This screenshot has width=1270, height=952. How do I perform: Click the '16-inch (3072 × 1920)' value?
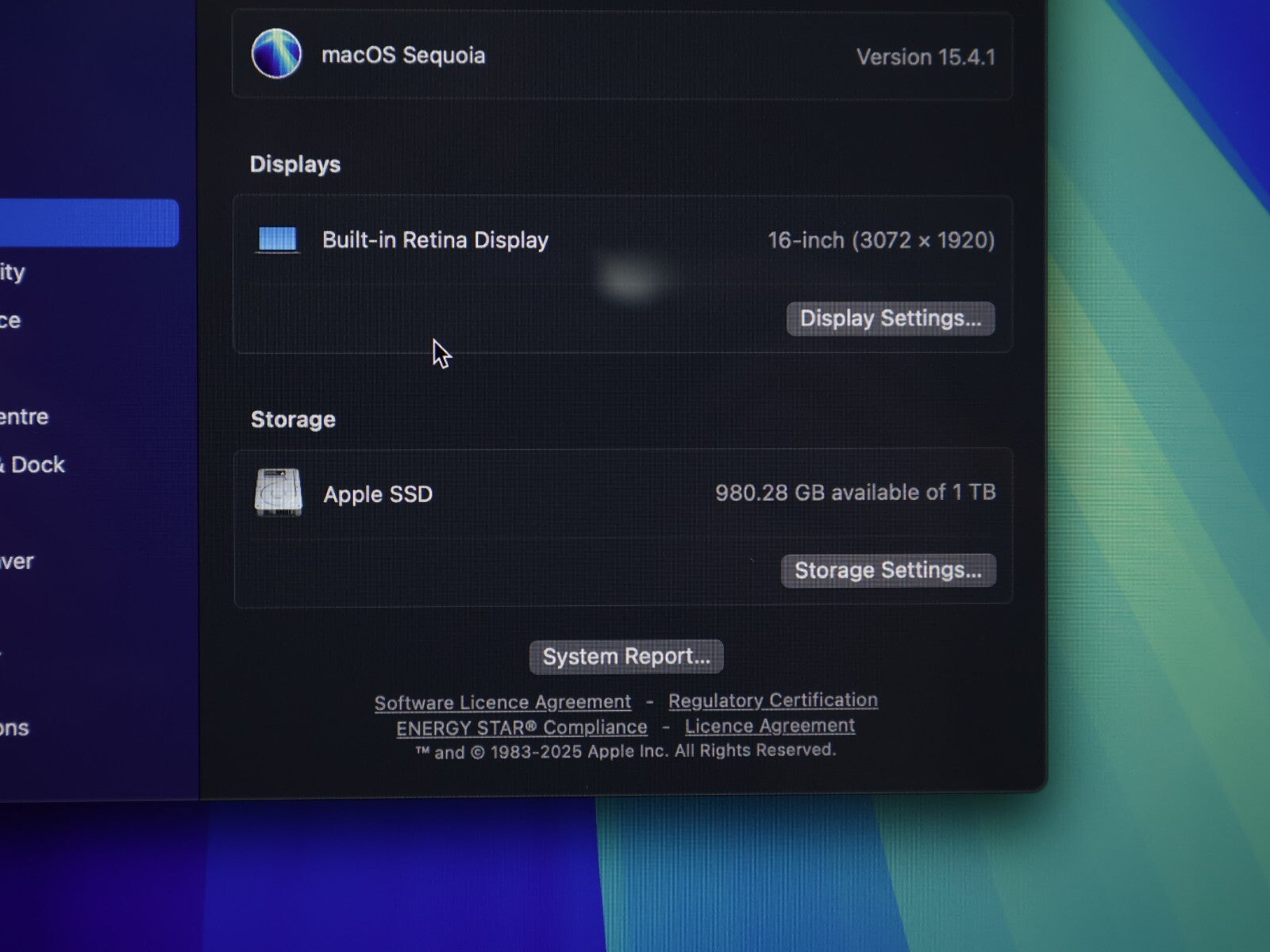[x=881, y=240]
